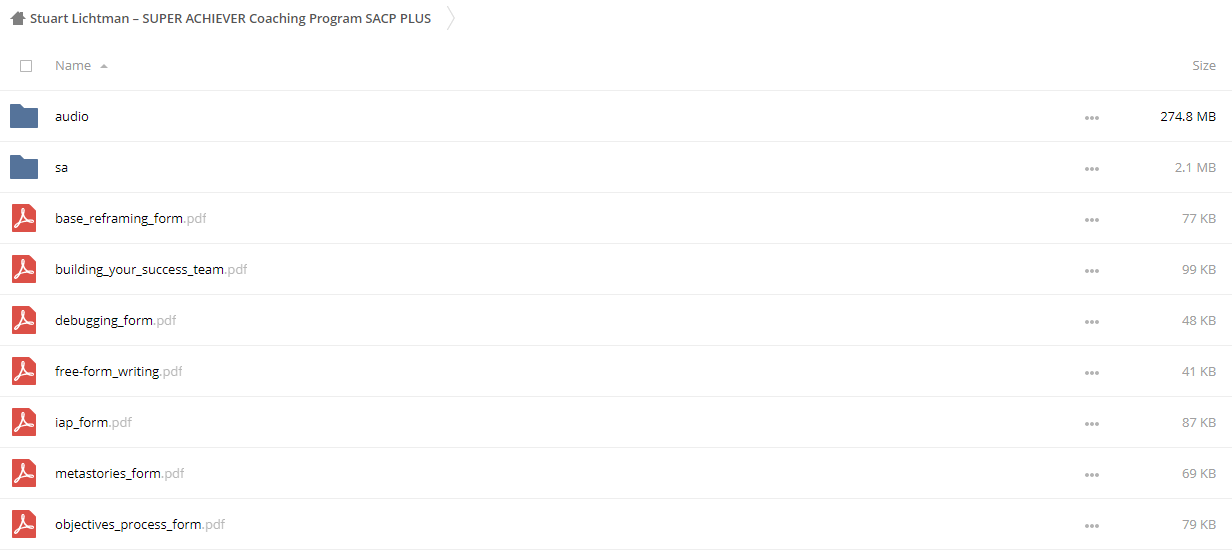This screenshot has width=1232, height=552.
Task: Open the sa folder icon
Action: point(24,167)
